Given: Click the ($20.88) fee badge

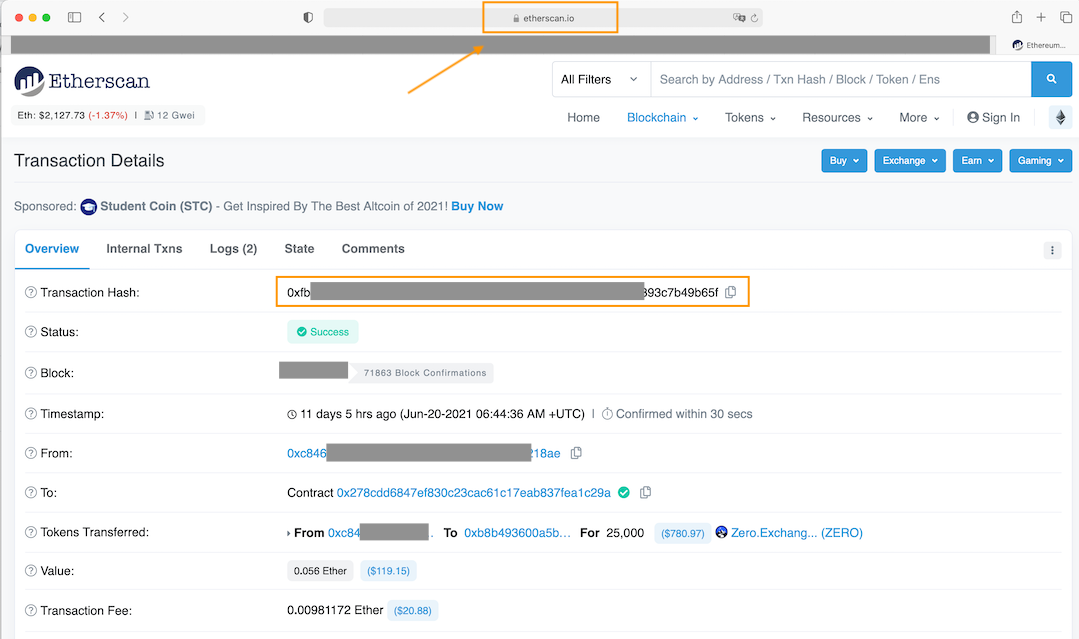Looking at the screenshot, I should tap(412, 611).
